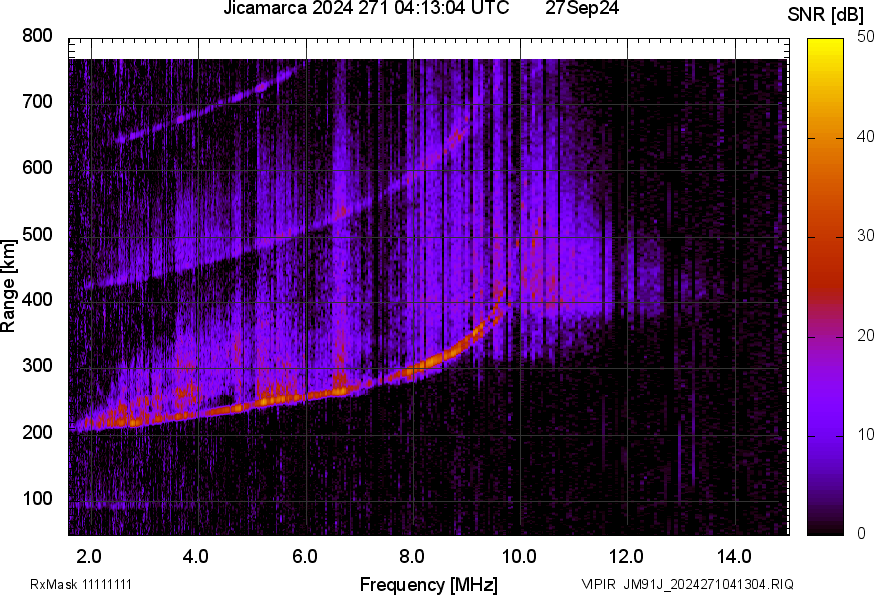Click the 500 tick on the range axis
874x595 pixels.
click(x=38, y=234)
